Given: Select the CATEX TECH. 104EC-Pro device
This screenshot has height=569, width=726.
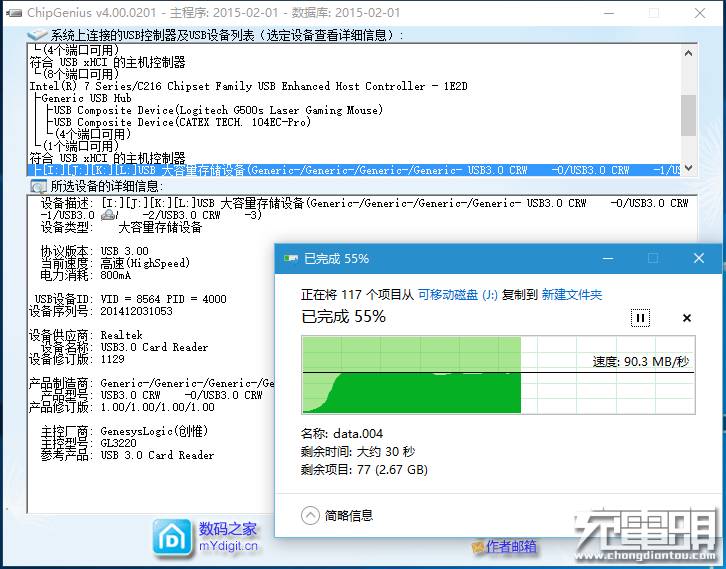Looking at the screenshot, I should tap(182, 122).
